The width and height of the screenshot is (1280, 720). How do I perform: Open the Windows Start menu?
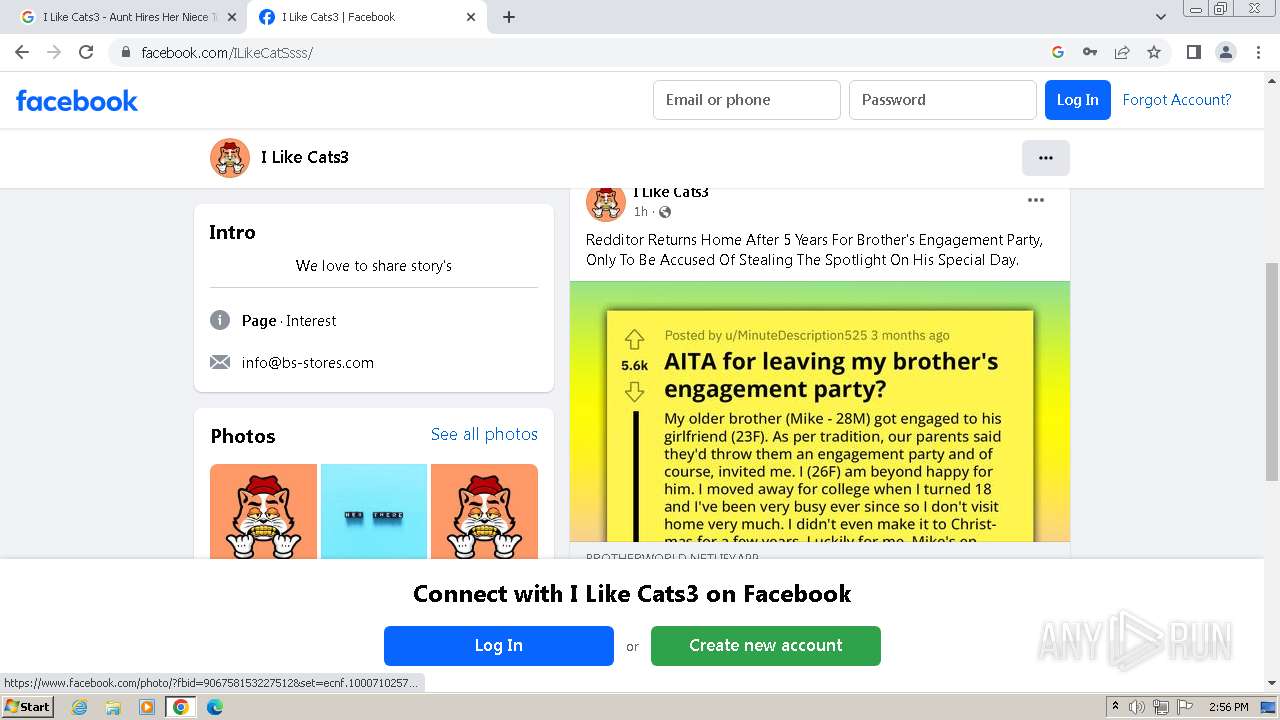(x=28, y=707)
